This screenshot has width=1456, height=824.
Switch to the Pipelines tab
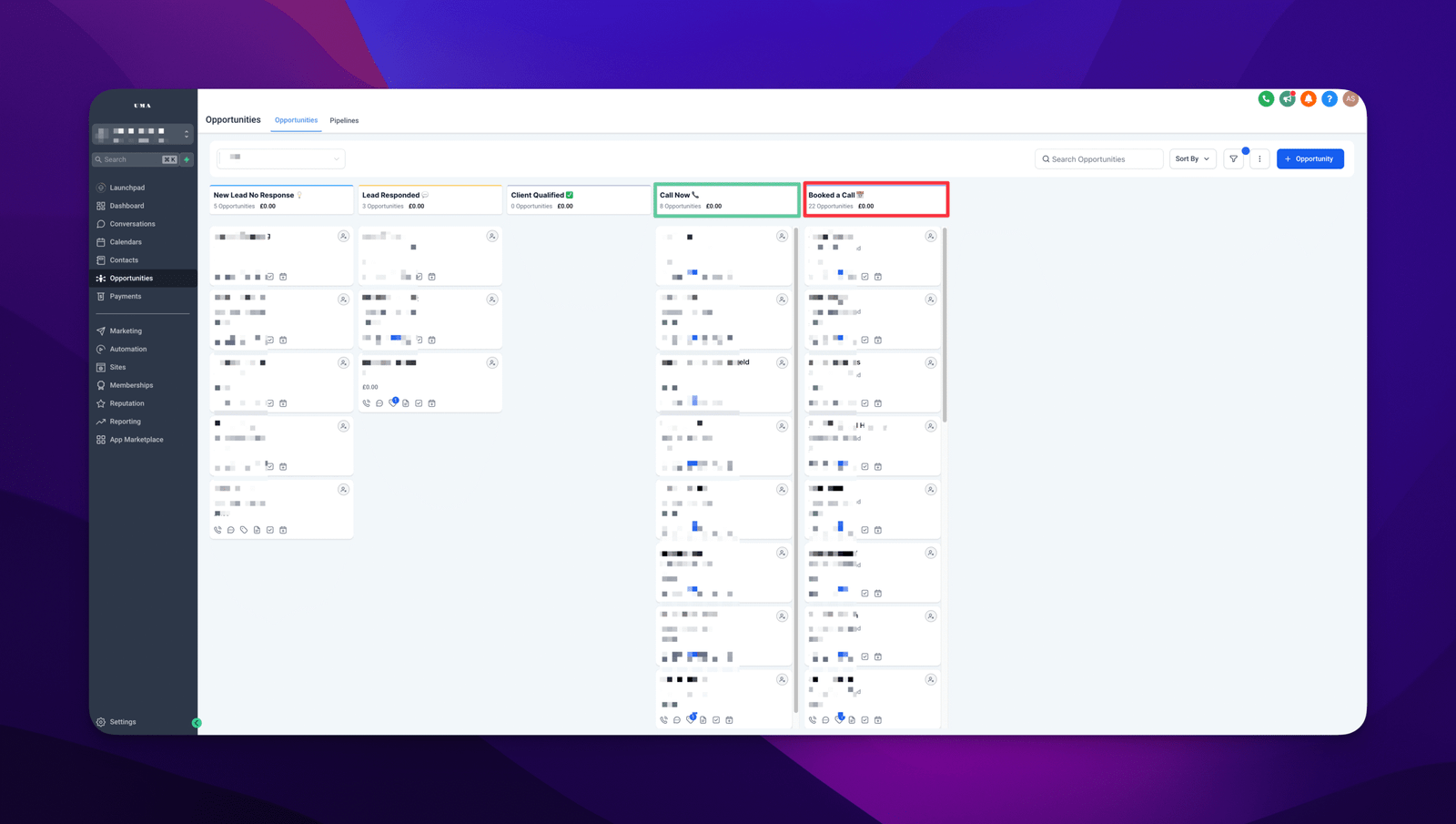point(344,121)
